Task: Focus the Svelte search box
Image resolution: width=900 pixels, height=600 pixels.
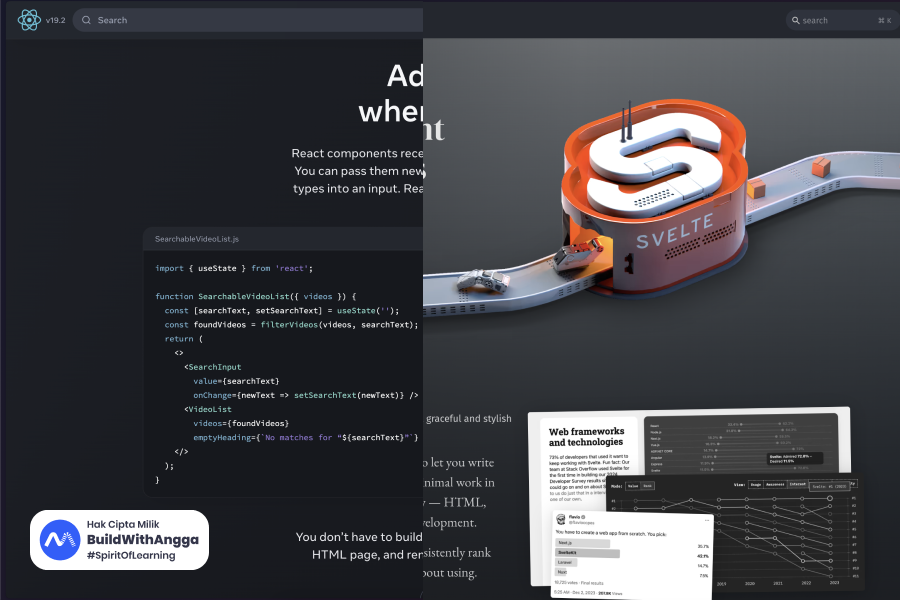Action: click(835, 20)
